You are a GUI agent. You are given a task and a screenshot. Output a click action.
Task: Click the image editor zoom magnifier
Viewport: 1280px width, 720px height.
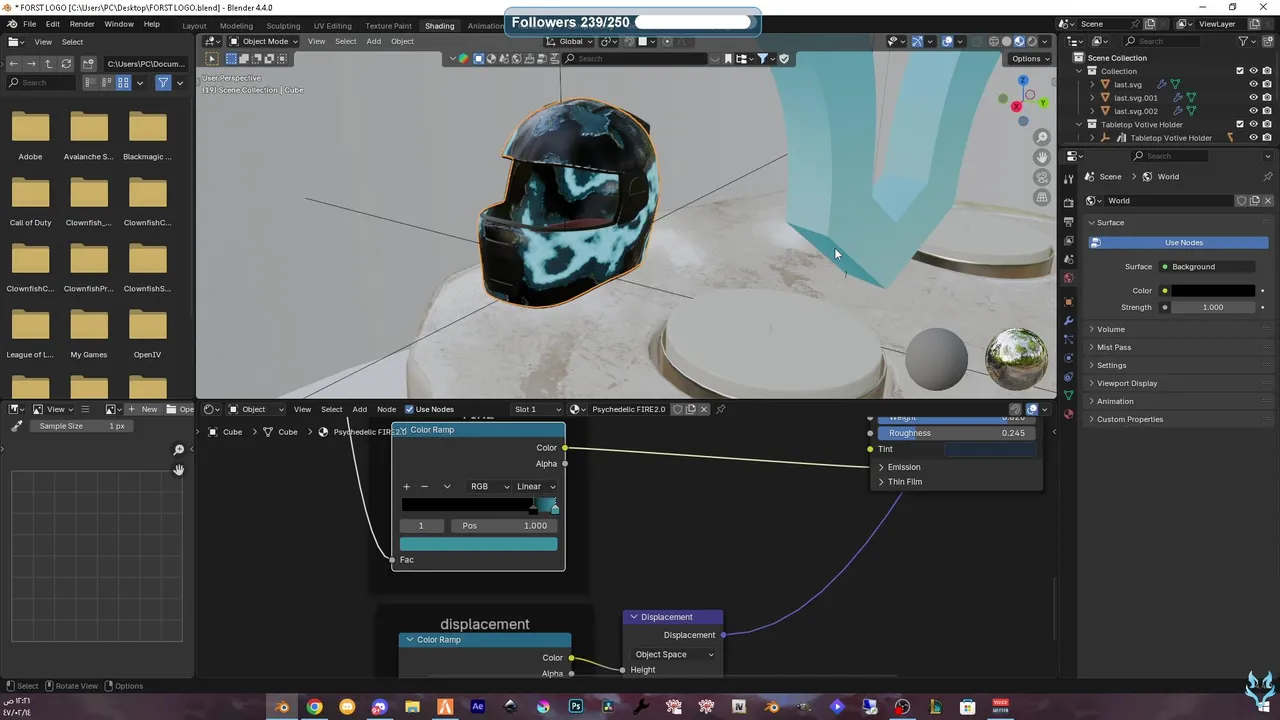point(179,450)
